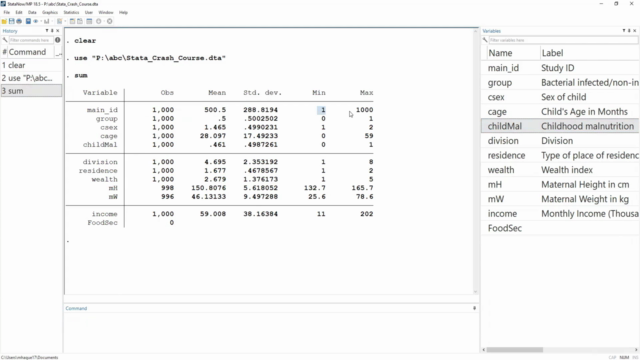Open the Statistics menu

[x=71, y=13]
